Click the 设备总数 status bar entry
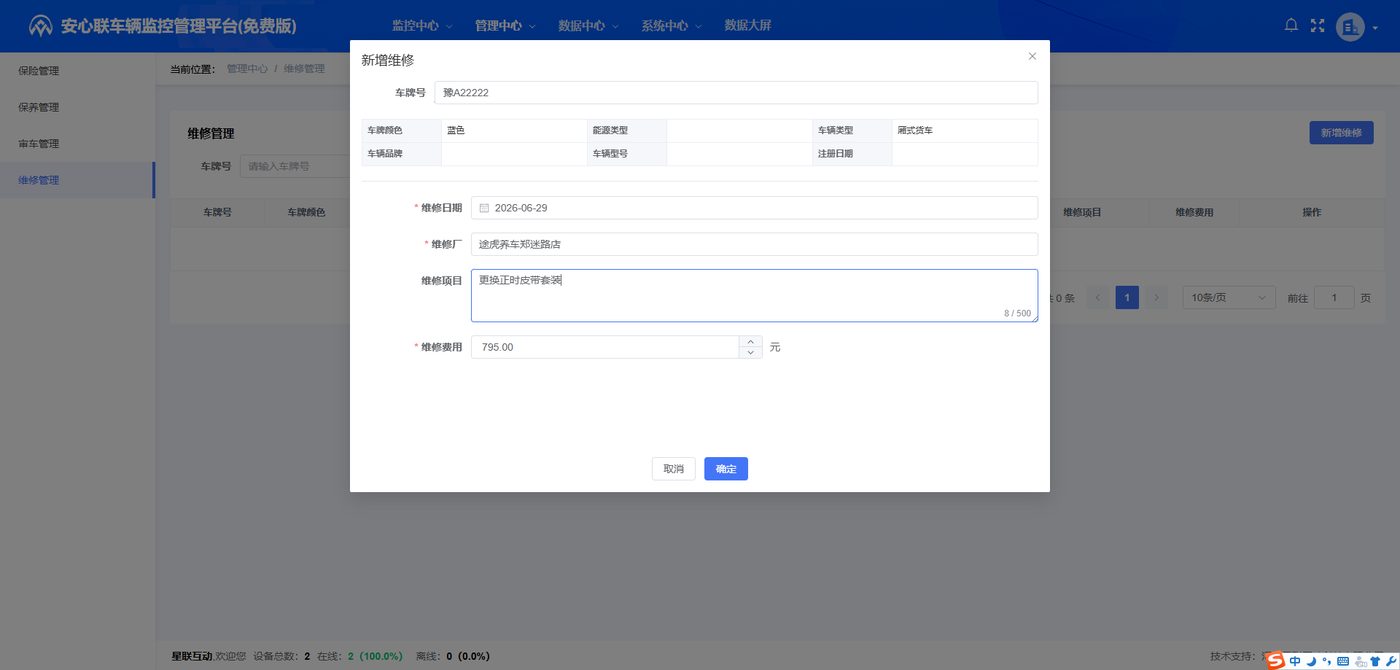Screen dimensions: 1400x670 pos(282,656)
